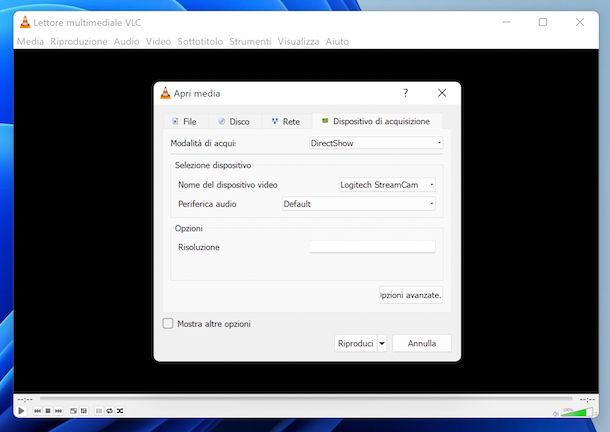Image resolution: width=610 pixels, height=432 pixels.
Task: Open the Video menu
Action: [x=158, y=41]
